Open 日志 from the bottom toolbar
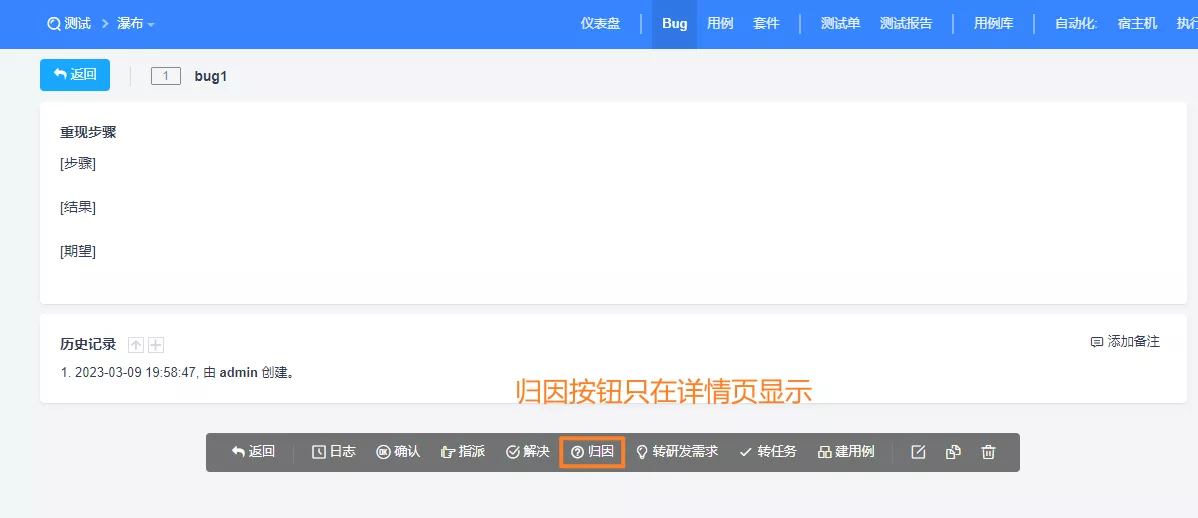The height and width of the screenshot is (518, 1198). pos(334,452)
